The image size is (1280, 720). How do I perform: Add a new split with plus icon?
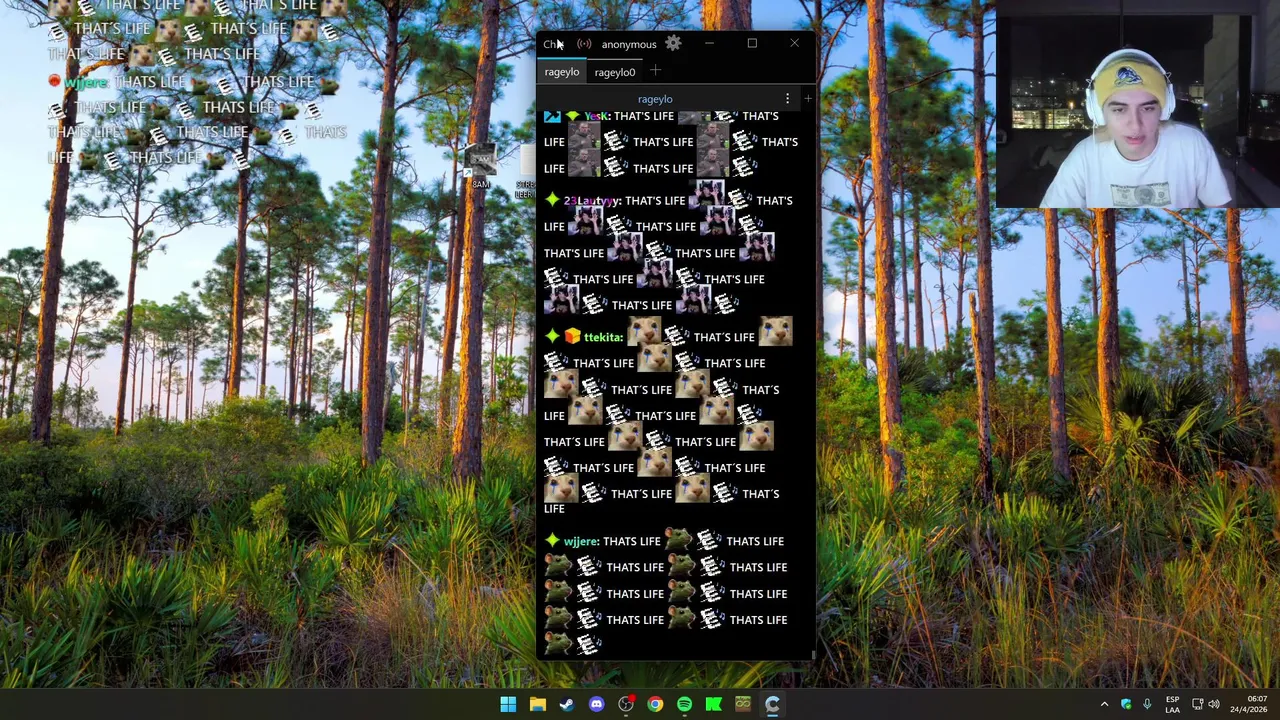(807, 99)
